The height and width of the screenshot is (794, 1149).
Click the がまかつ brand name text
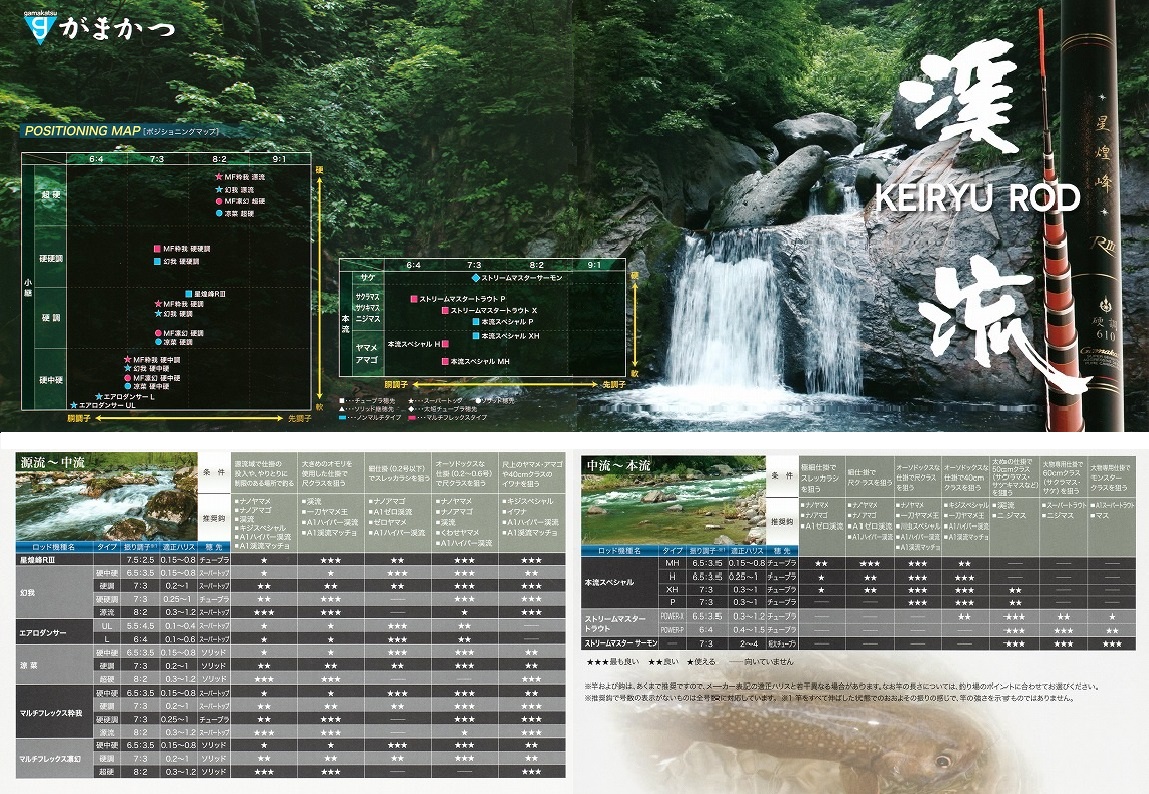(117, 28)
